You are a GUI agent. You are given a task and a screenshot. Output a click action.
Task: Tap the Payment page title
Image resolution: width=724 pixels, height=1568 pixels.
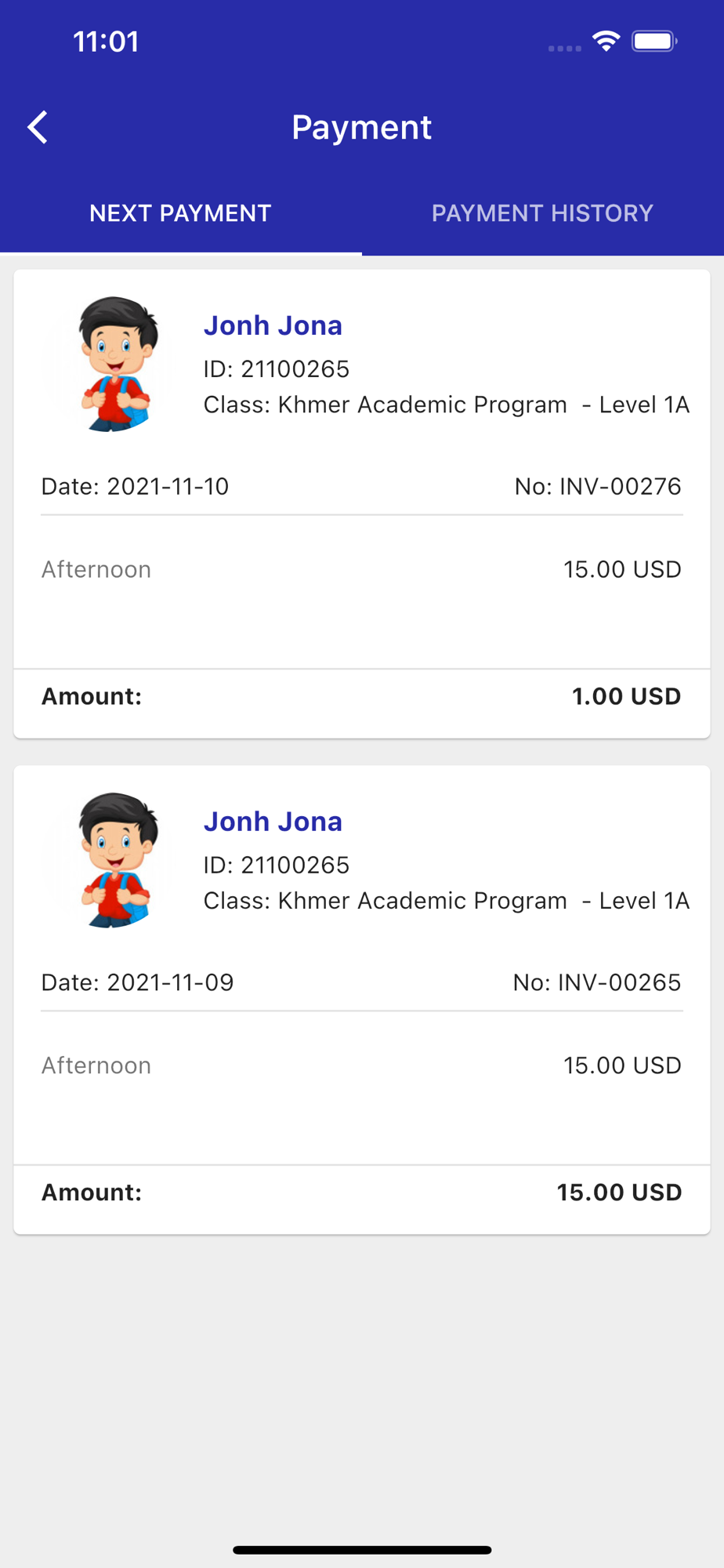click(361, 127)
